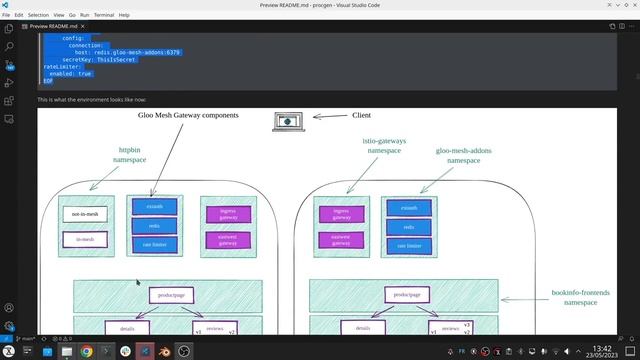Open the Accounts menu icon
Viewport: 640px width, 360px height.
(x=9, y=308)
